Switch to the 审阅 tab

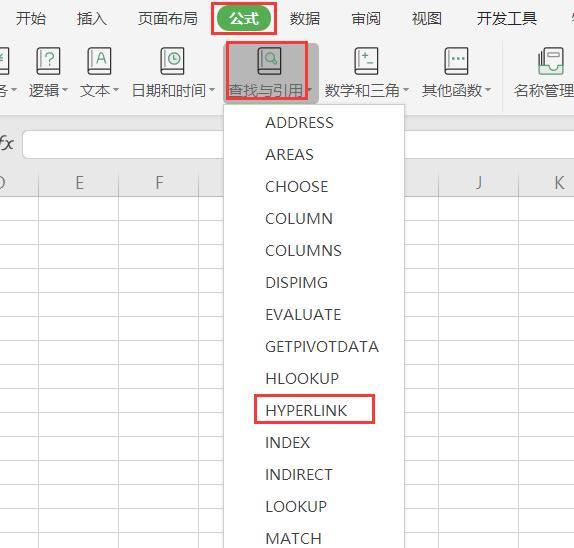(x=366, y=18)
